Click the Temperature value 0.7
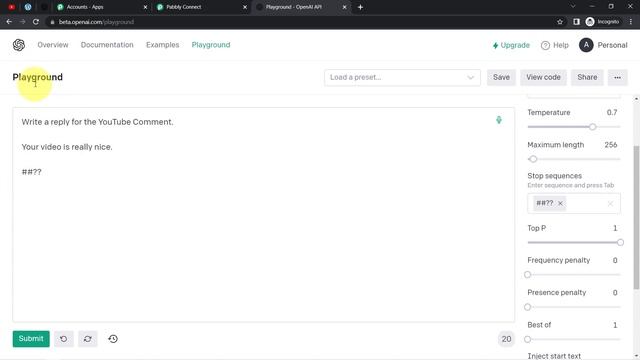This screenshot has width=640, height=360. (612, 113)
